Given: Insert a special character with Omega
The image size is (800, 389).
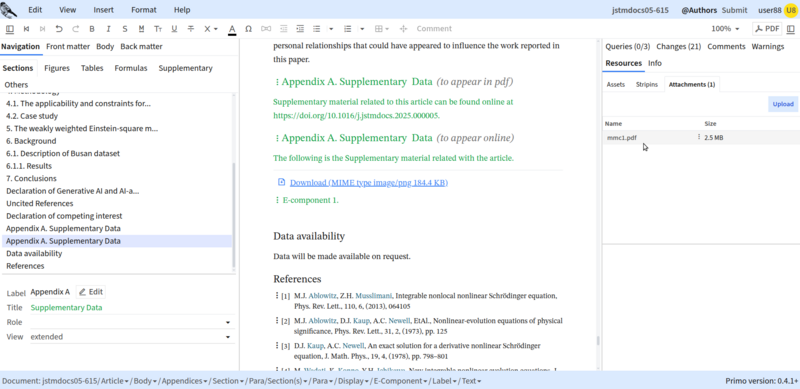Looking at the screenshot, I should point(248,29).
